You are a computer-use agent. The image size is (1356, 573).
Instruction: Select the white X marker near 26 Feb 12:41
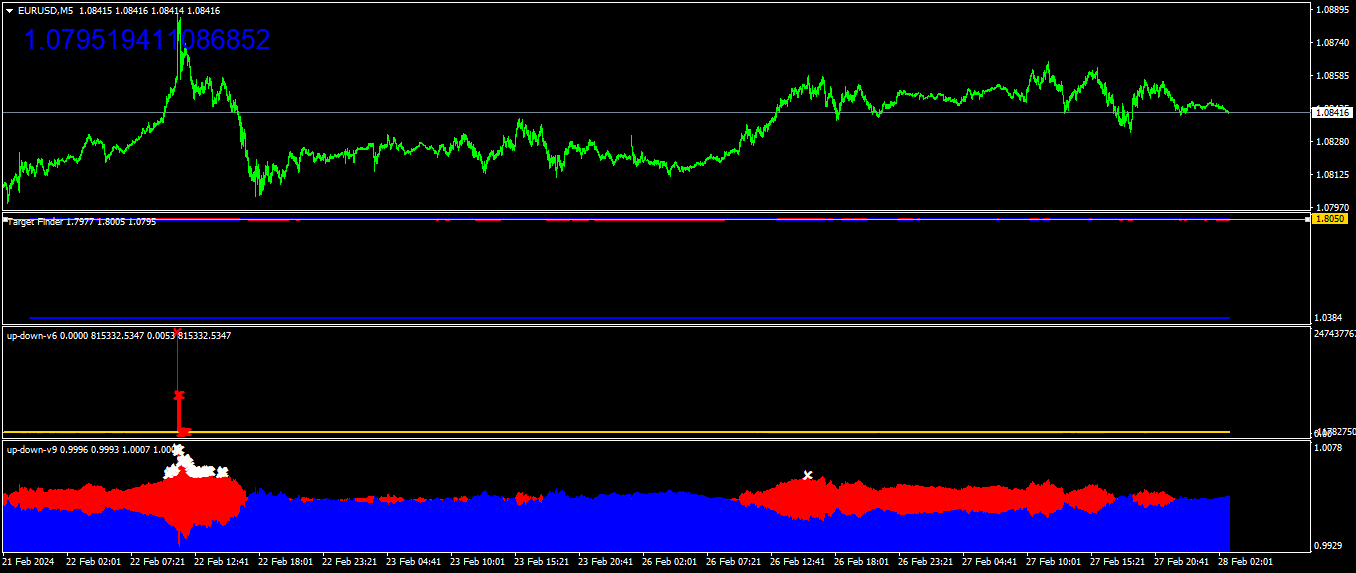click(808, 475)
